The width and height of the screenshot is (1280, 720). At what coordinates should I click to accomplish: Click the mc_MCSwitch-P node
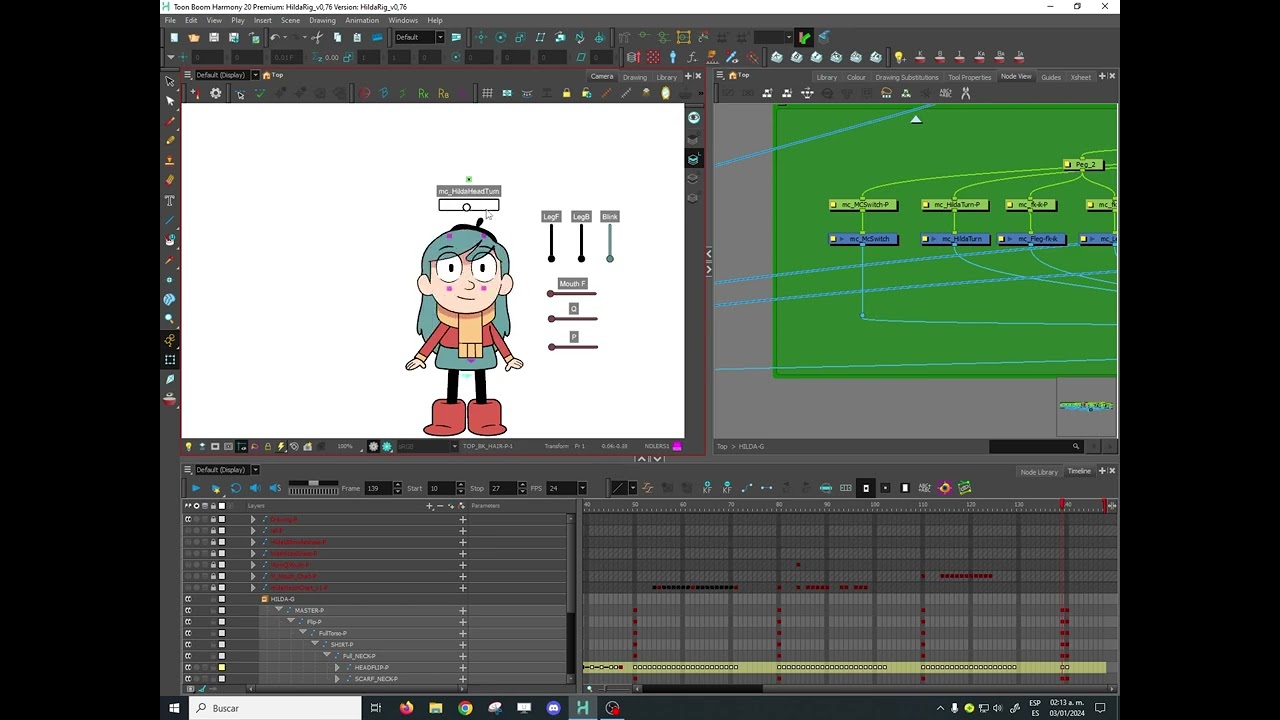[x=864, y=205]
